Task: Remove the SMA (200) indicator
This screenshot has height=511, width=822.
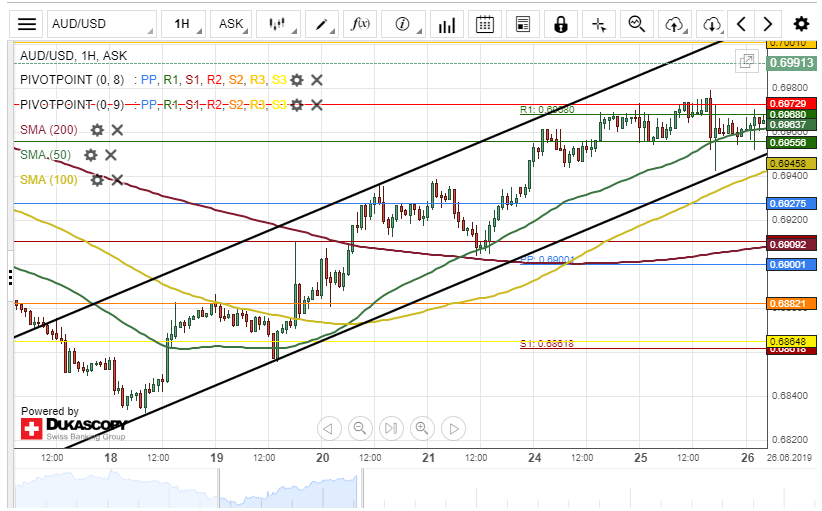Action: point(117,130)
